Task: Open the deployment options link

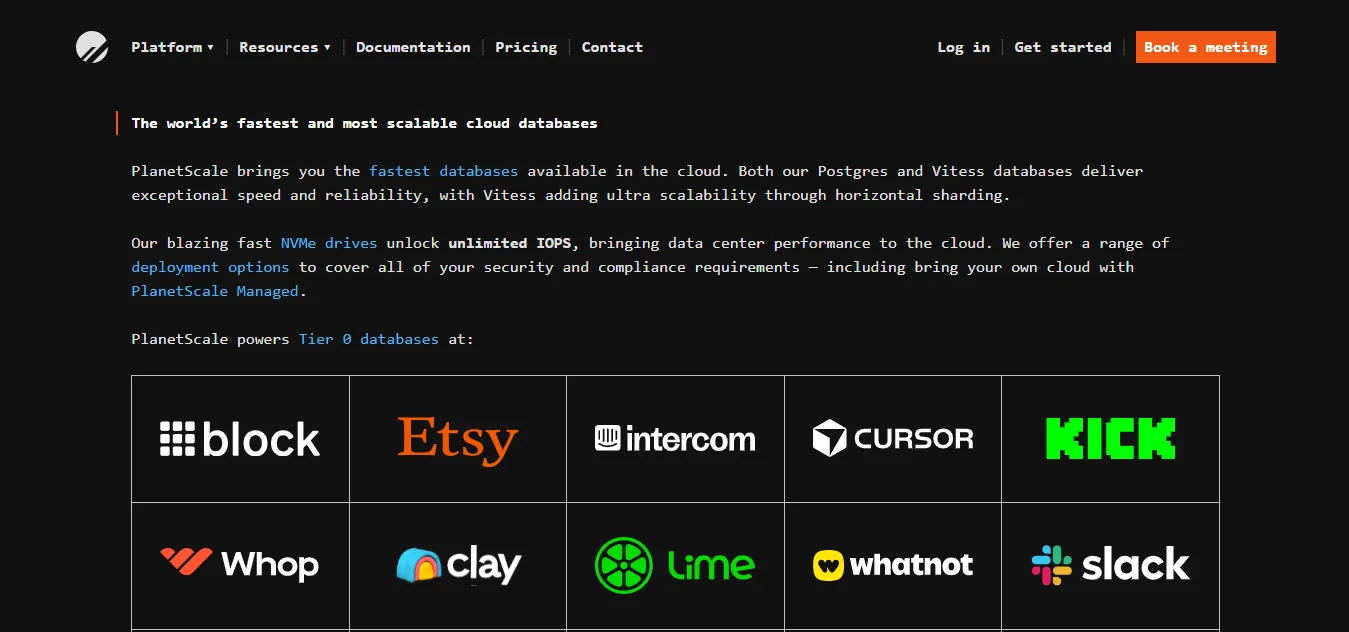Action: (210, 267)
